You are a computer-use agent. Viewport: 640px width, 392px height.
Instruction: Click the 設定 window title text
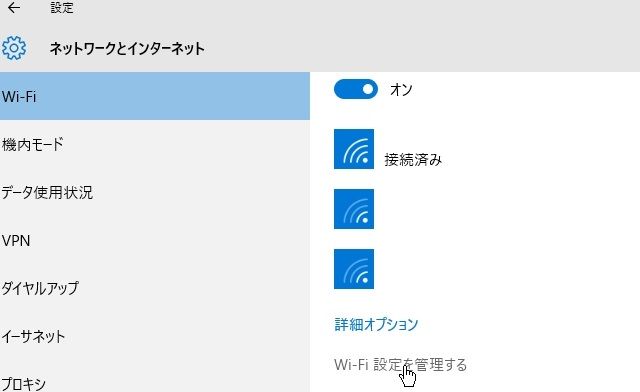tap(62, 8)
